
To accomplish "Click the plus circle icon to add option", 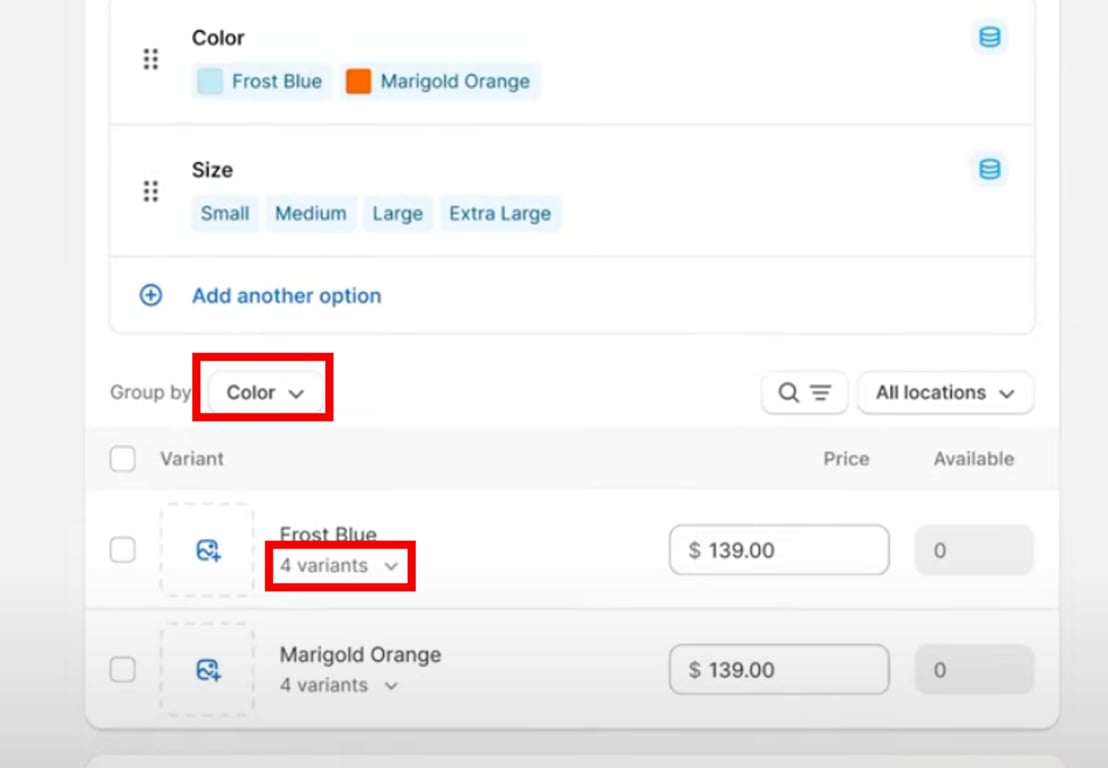I will [x=151, y=295].
